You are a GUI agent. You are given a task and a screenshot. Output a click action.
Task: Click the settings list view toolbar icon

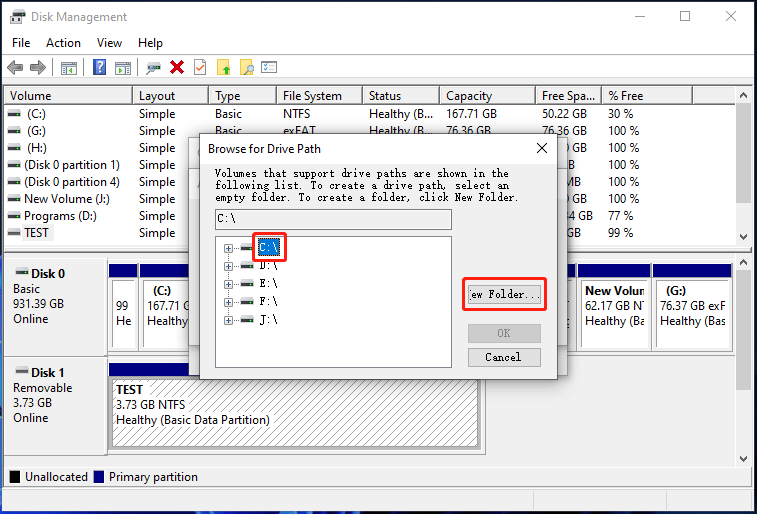click(269, 67)
